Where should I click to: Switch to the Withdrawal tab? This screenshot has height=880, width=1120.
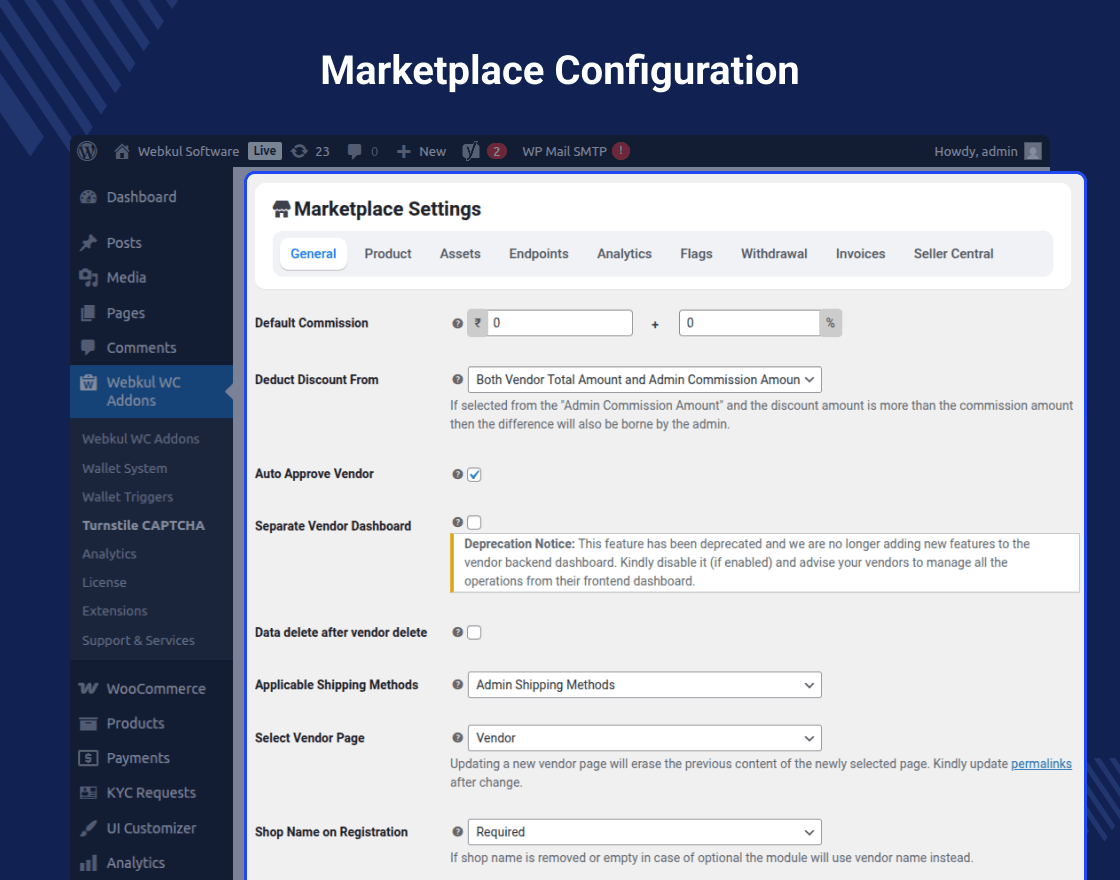[x=774, y=254]
